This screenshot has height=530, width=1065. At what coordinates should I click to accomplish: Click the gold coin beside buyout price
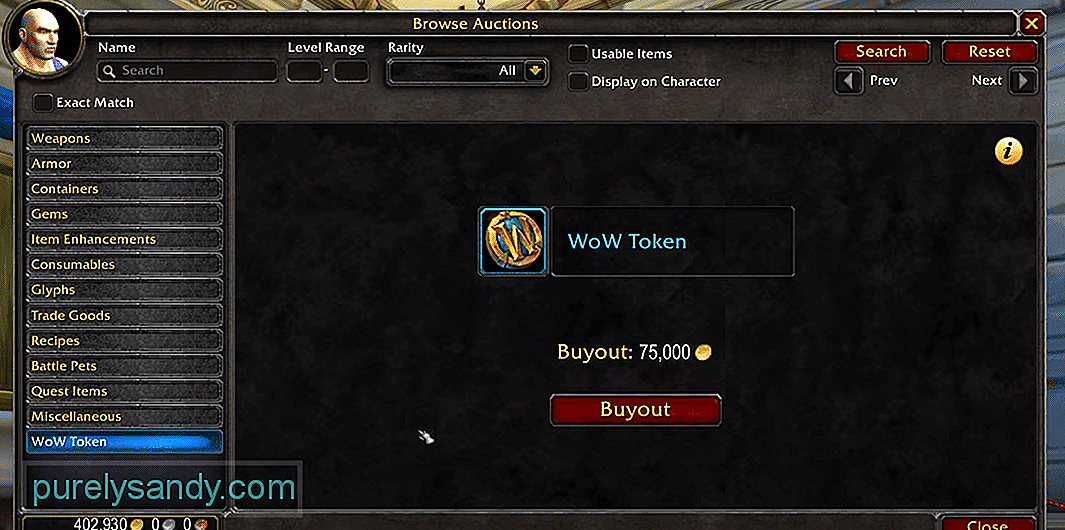703,353
